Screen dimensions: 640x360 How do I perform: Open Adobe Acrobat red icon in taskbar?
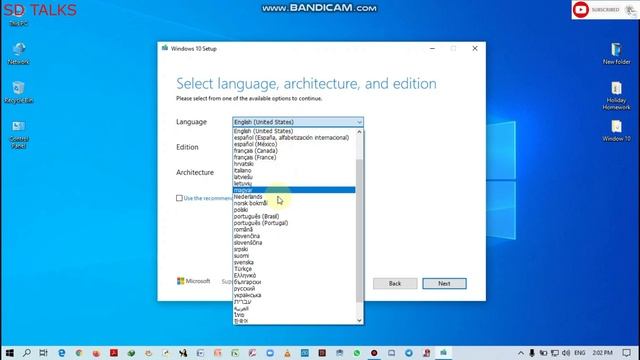tap(114, 353)
